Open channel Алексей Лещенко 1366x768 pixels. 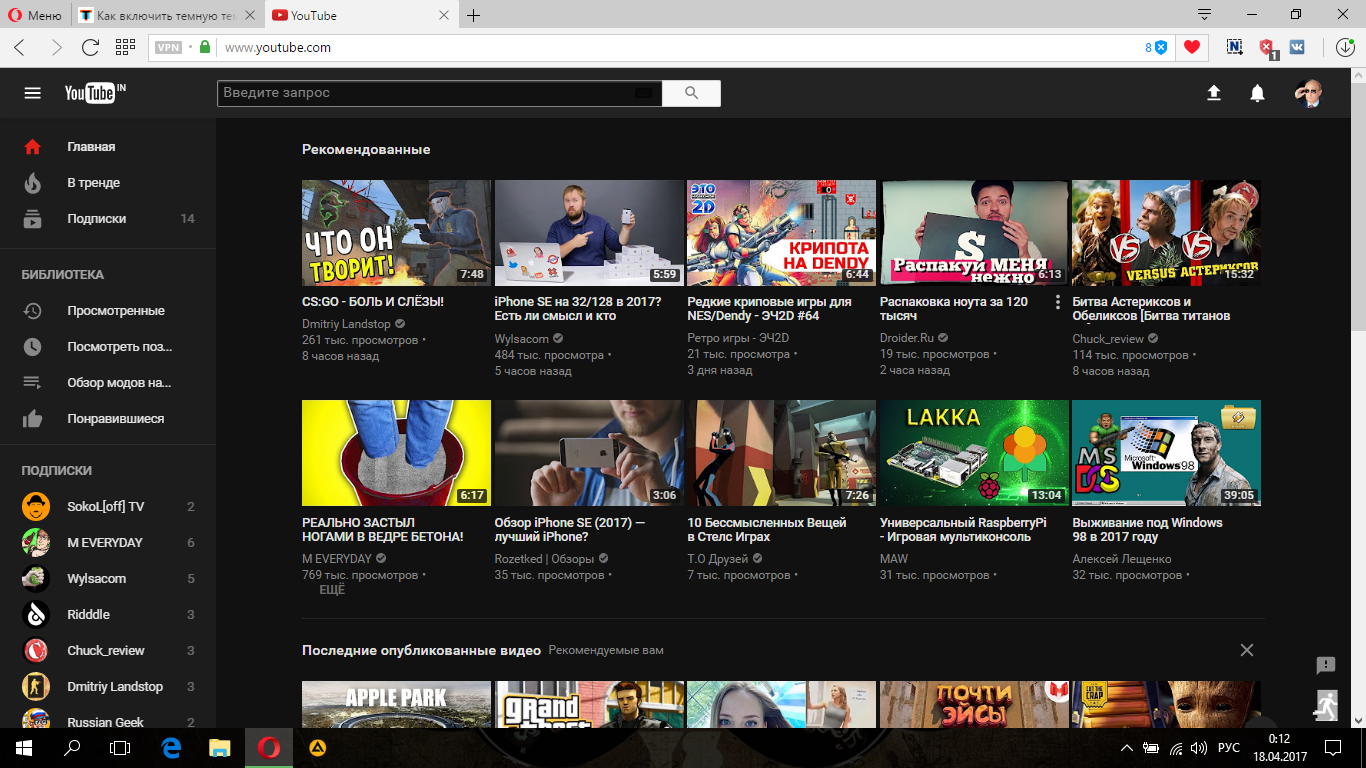(1122, 559)
